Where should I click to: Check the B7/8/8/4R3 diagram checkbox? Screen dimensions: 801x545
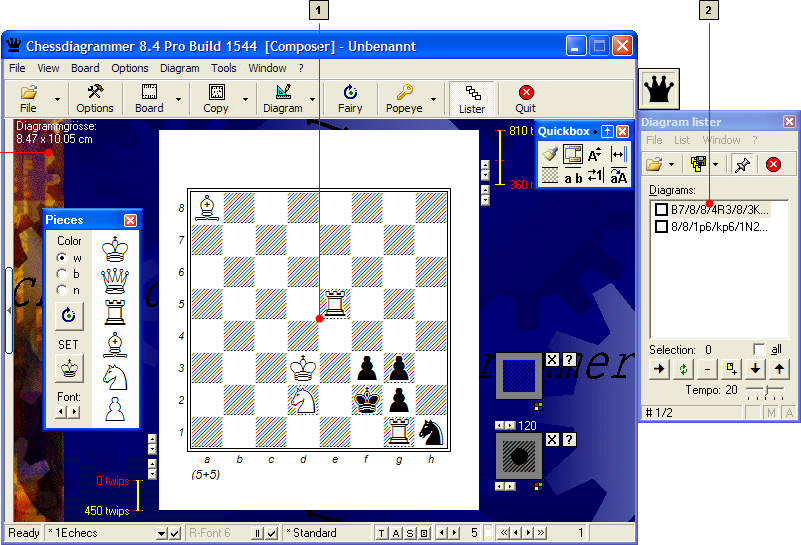[662, 210]
